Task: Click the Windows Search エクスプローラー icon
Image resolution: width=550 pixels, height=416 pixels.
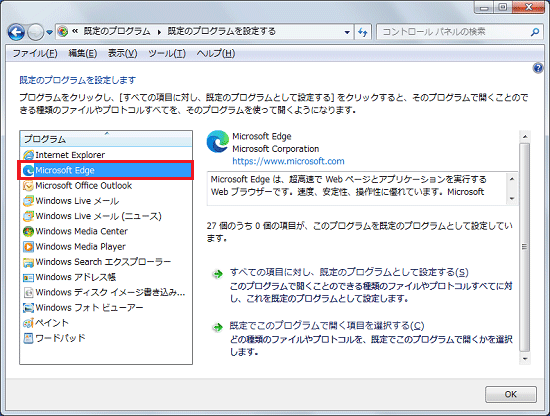Action: click(28, 262)
